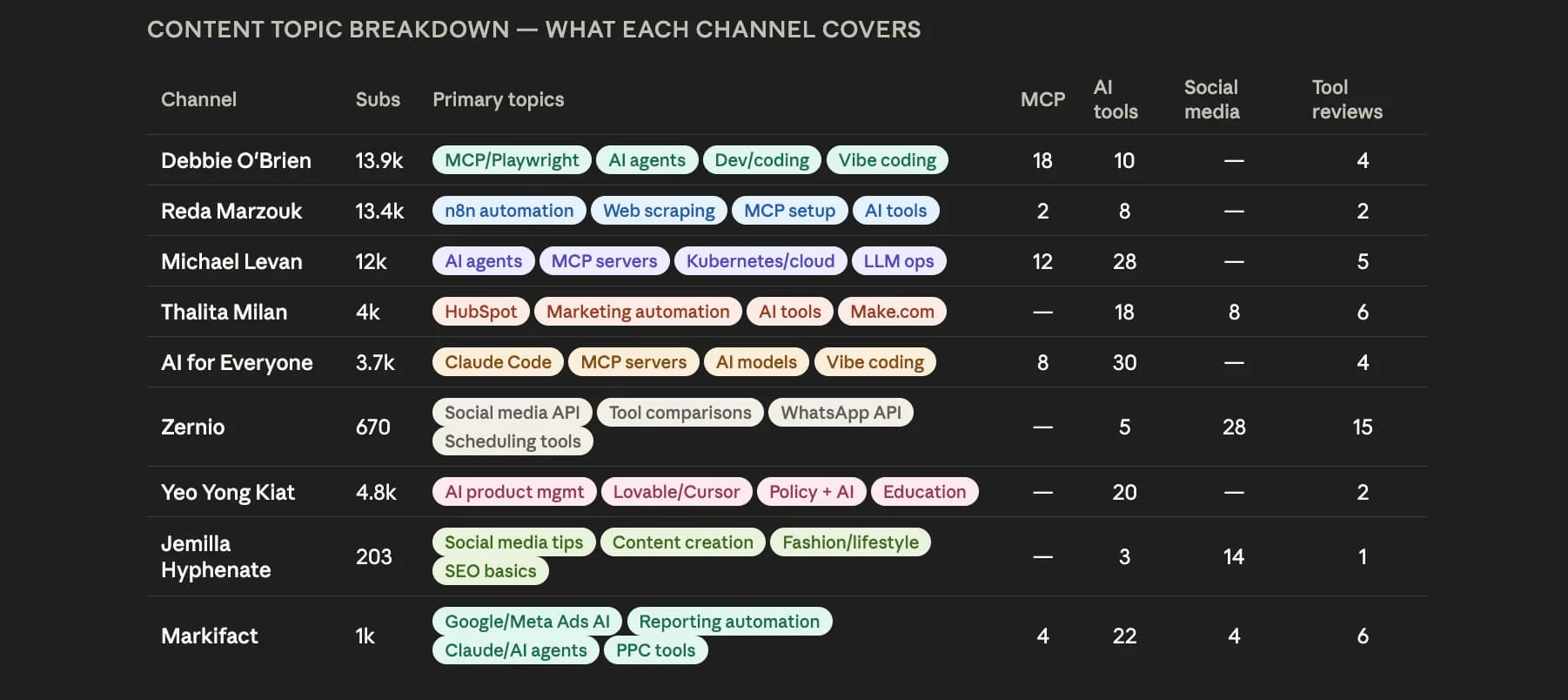This screenshot has height=700, width=1568.
Task: Click the "Primary topics" column header
Action: (x=499, y=99)
